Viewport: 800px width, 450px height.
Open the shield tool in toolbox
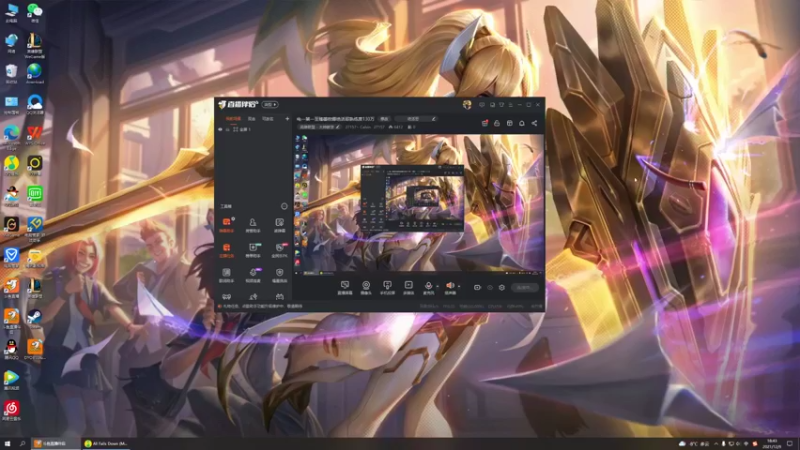pyautogui.click(x=280, y=274)
